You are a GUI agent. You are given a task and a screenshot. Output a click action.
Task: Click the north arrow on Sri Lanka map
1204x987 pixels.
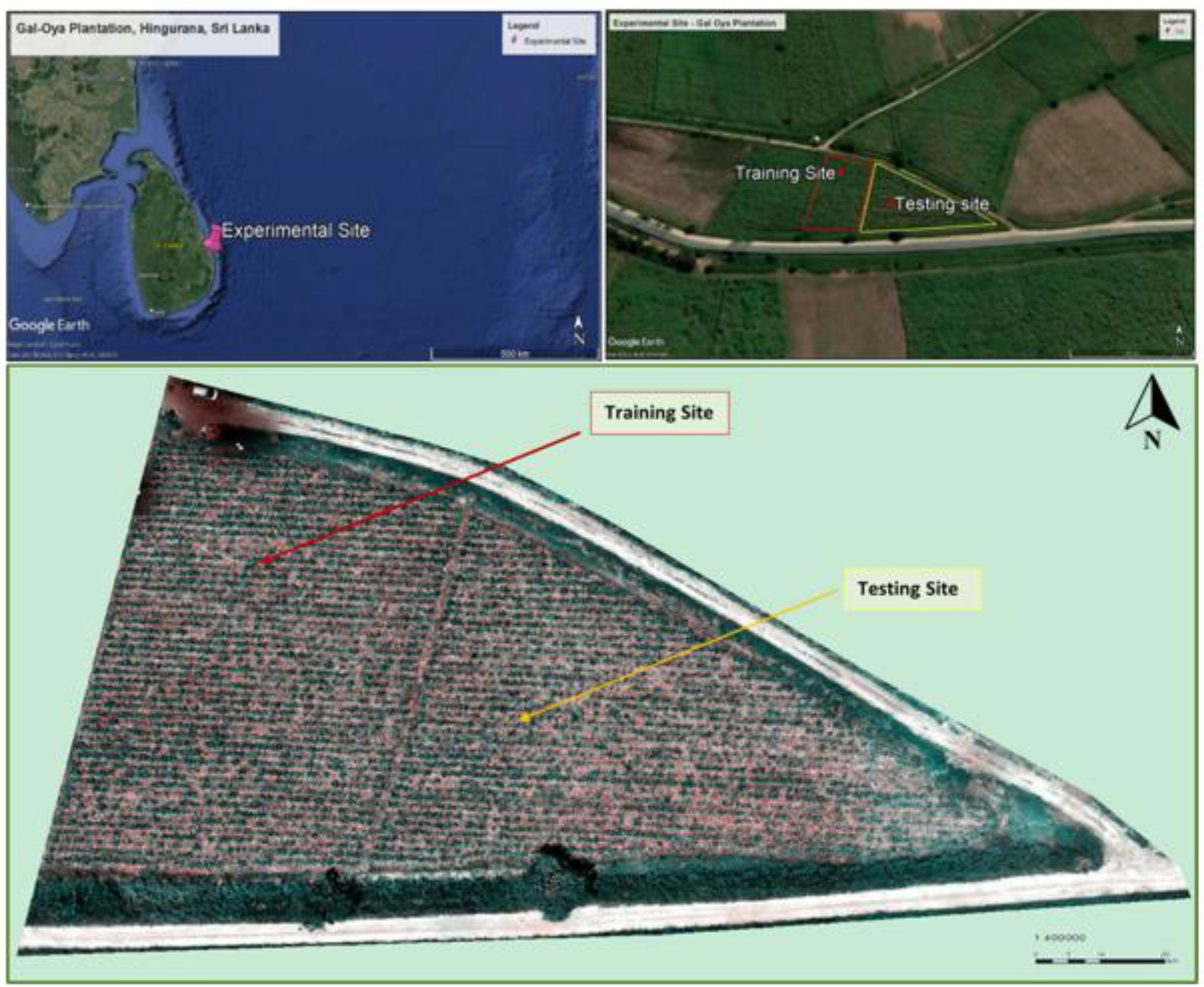pyautogui.click(x=579, y=330)
